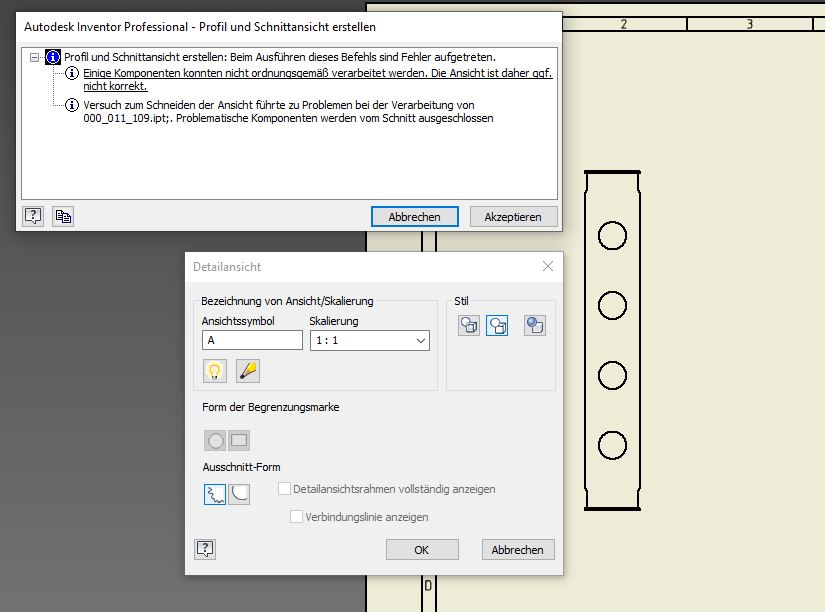Click the Ansichtssymbol input field

pos(252,340)
